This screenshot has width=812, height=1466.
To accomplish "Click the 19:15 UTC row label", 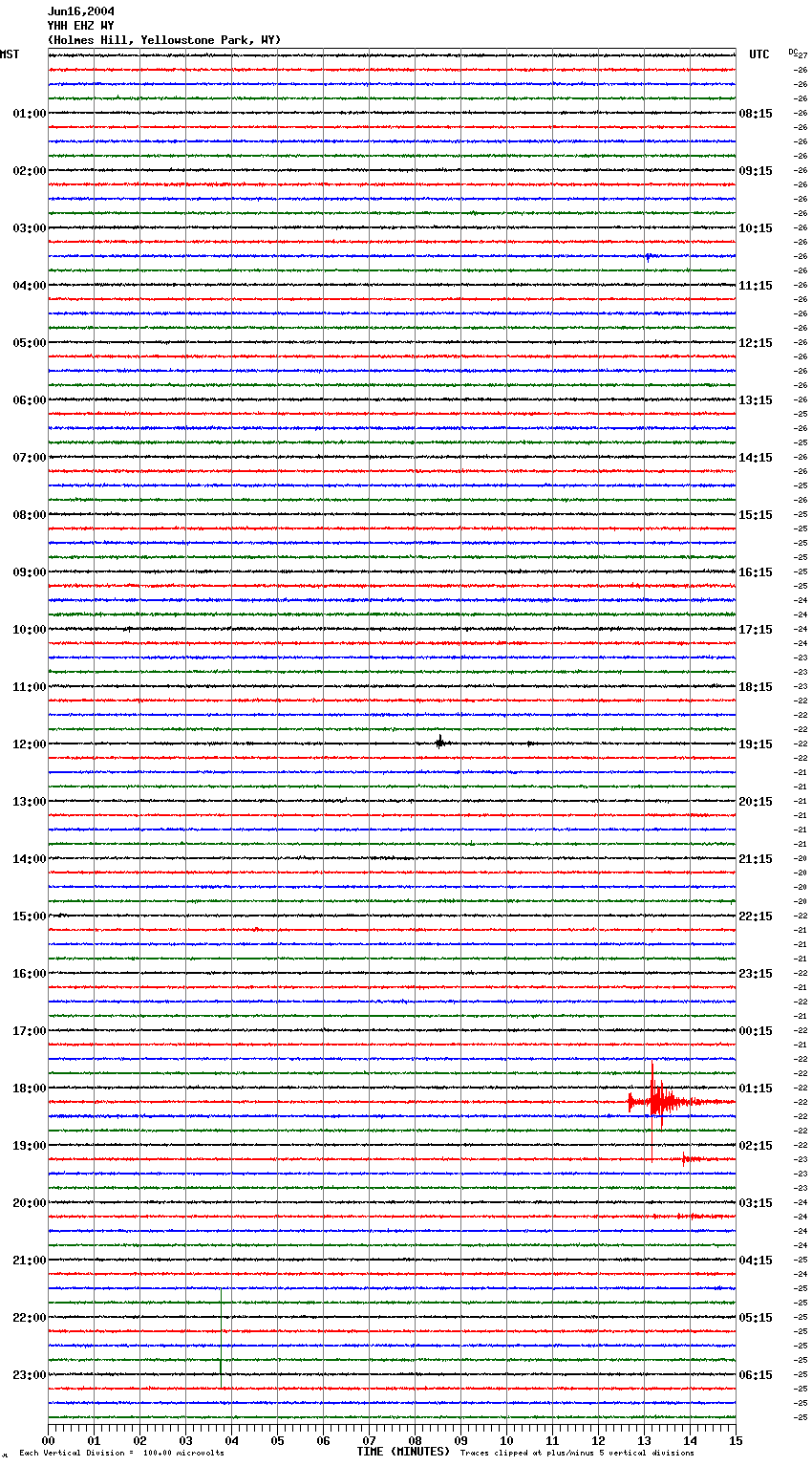I will (x=756, y=744).
